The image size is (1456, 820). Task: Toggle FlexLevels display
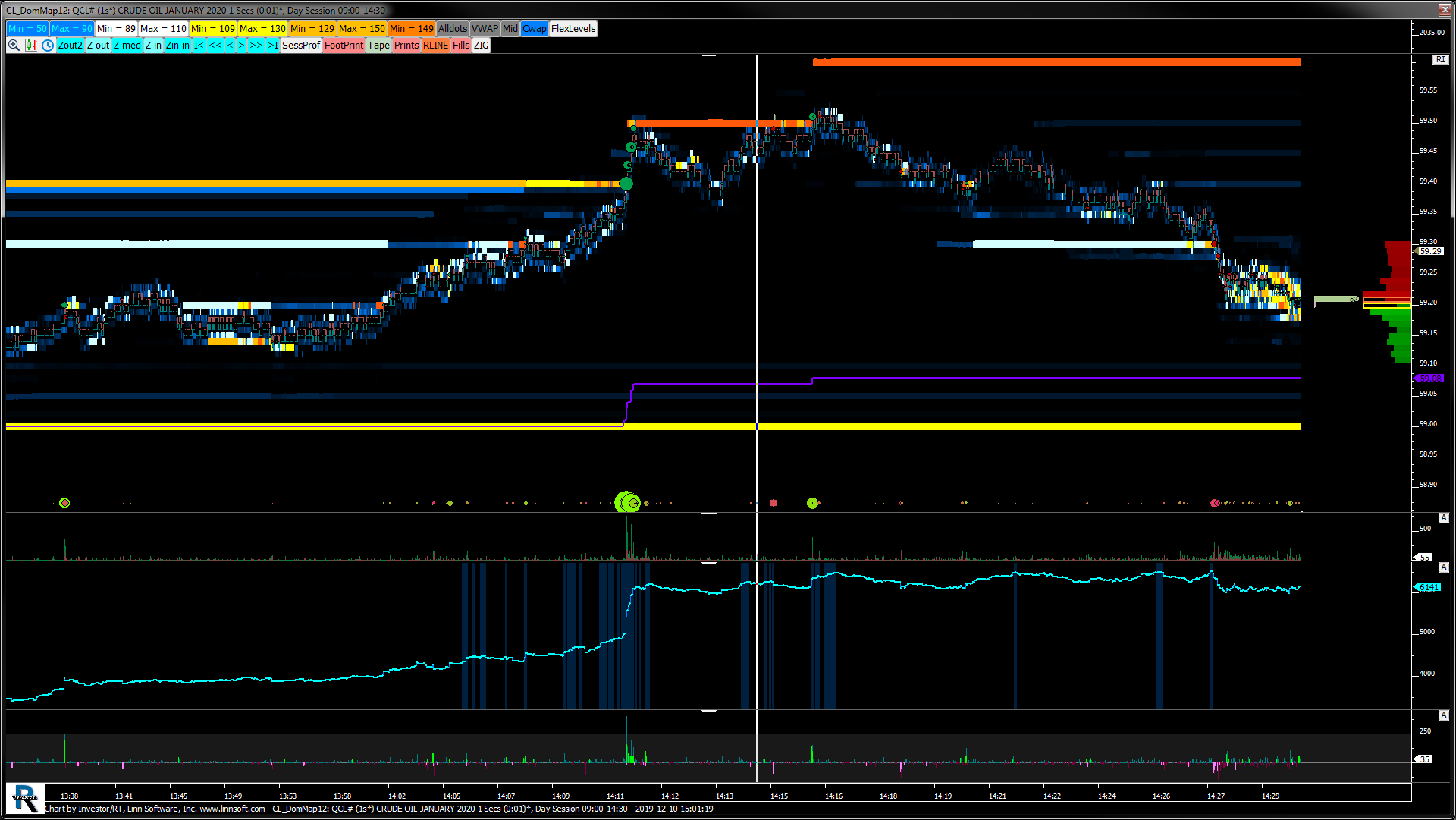coord(573,29)
